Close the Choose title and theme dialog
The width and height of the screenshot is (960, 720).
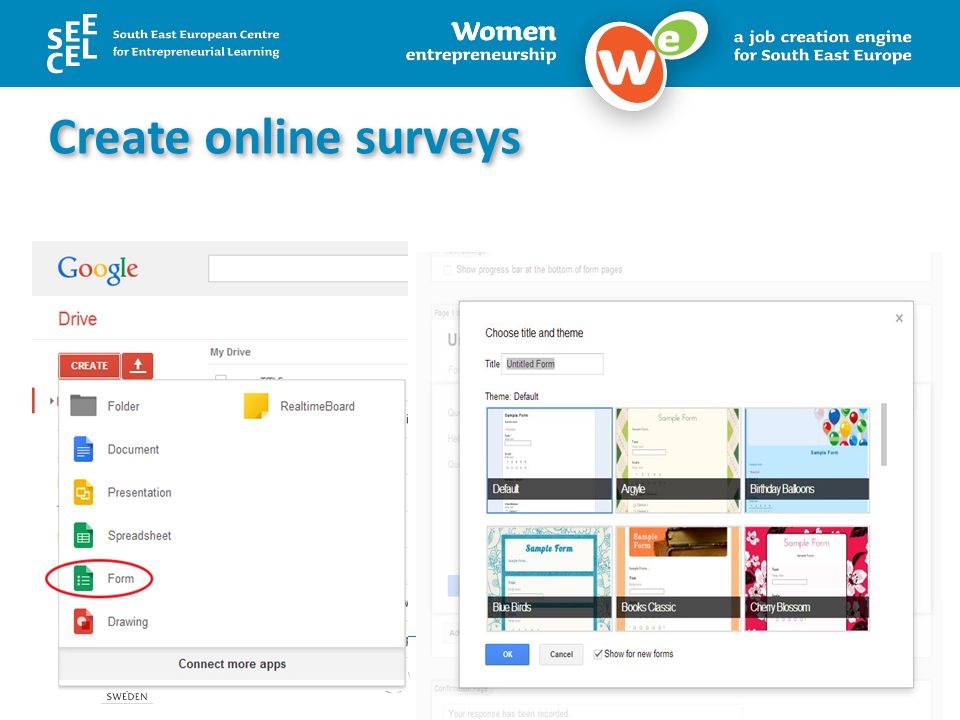(899, 318)
